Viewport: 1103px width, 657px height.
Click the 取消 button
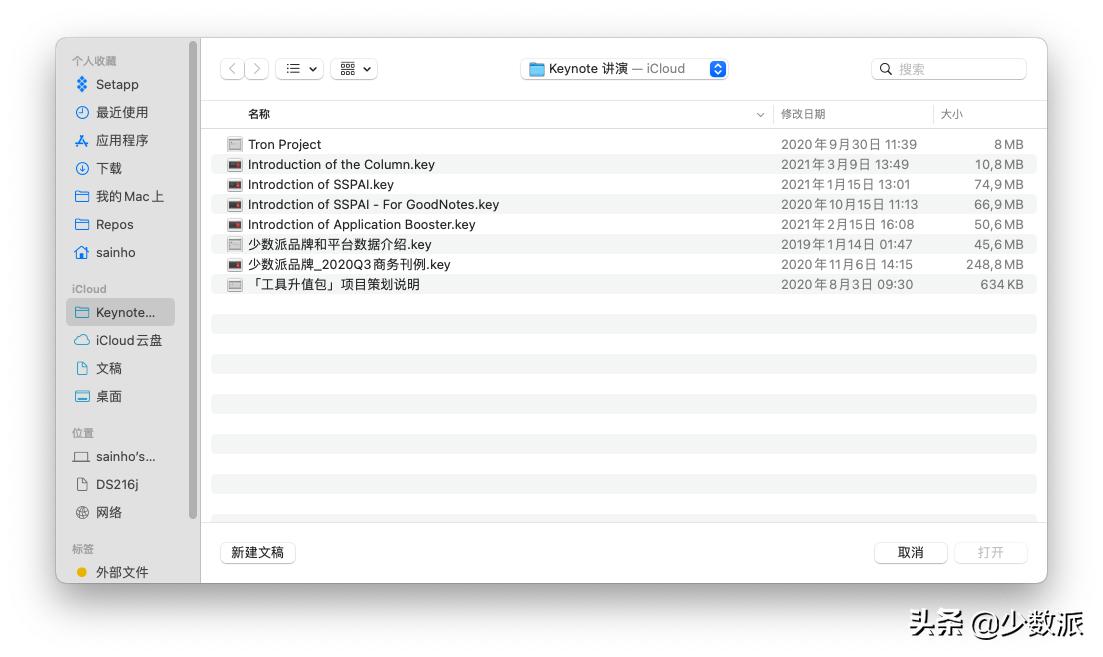(x=910, y=553)
